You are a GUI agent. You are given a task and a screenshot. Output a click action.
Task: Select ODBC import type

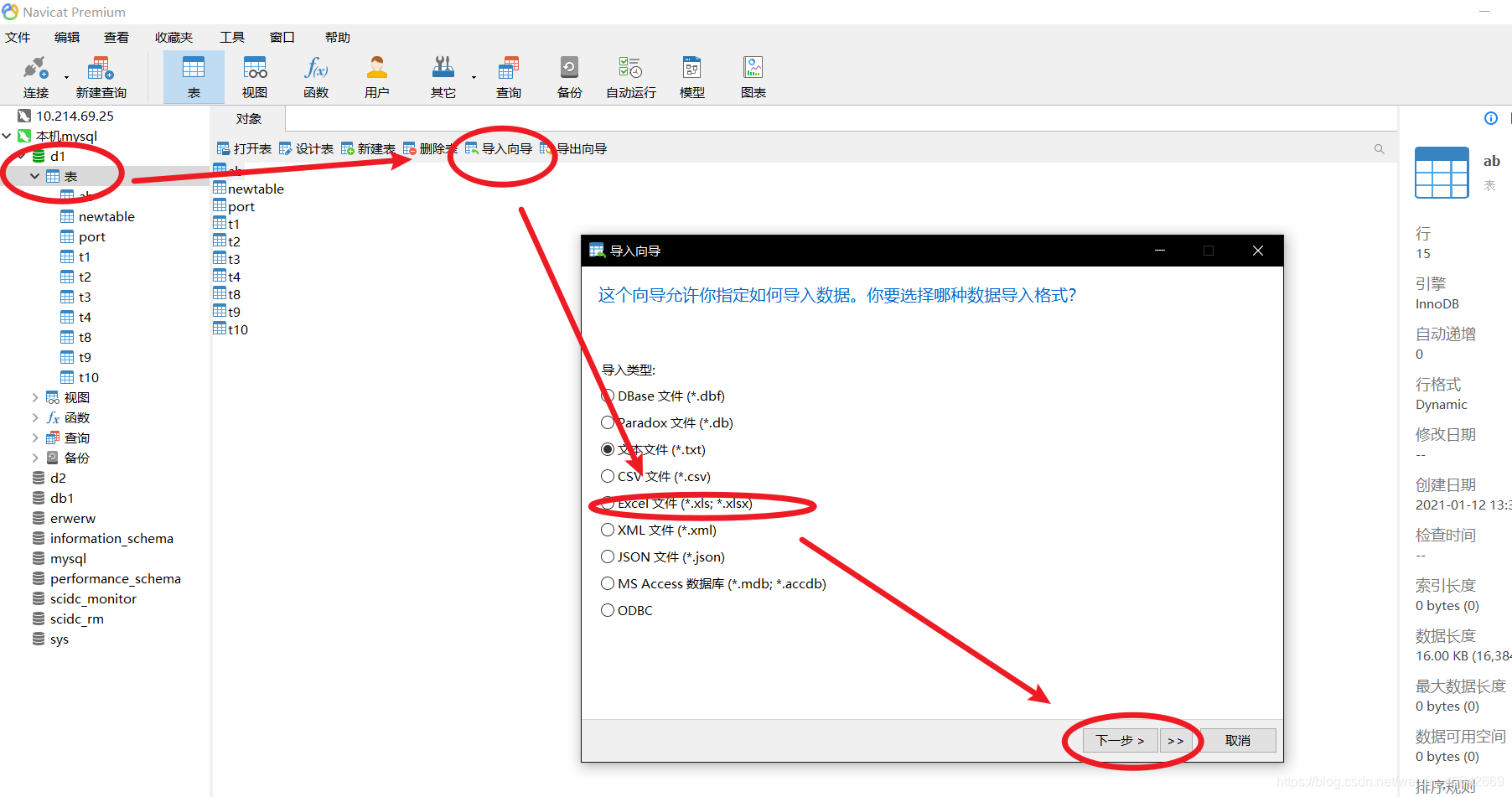[x=627, y=610]
